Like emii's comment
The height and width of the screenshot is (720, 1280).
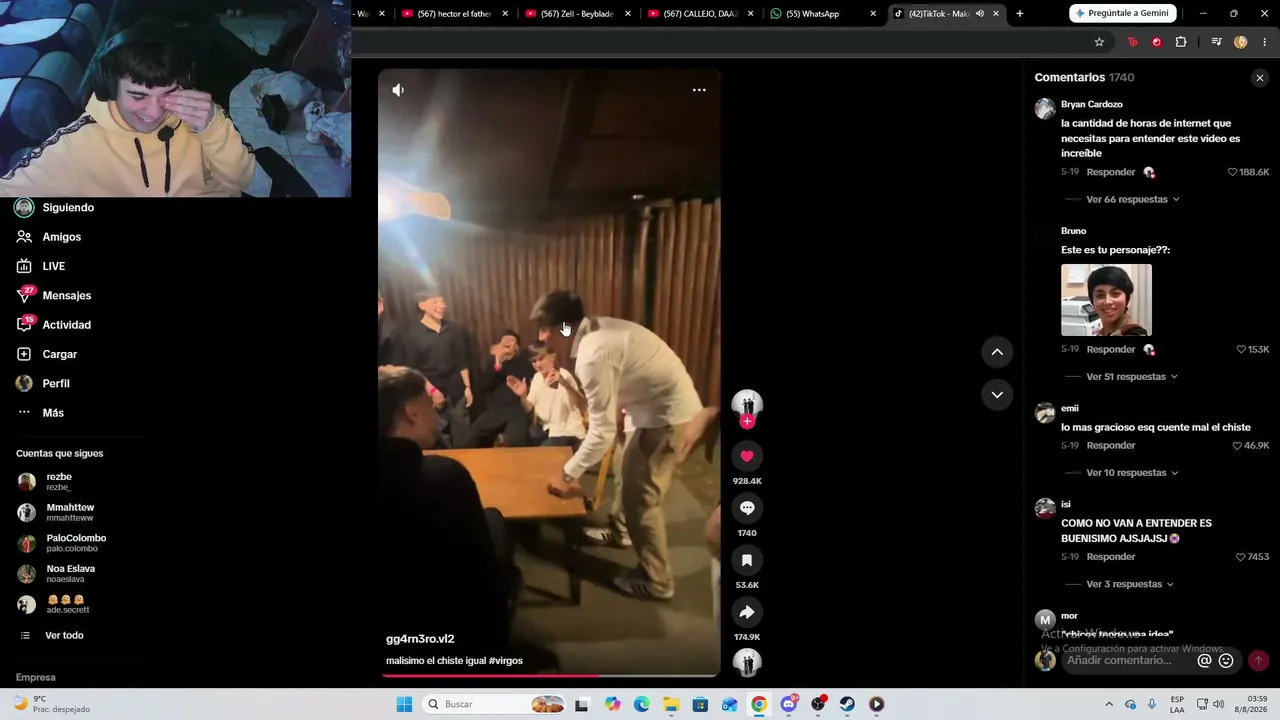point(1237,445)
